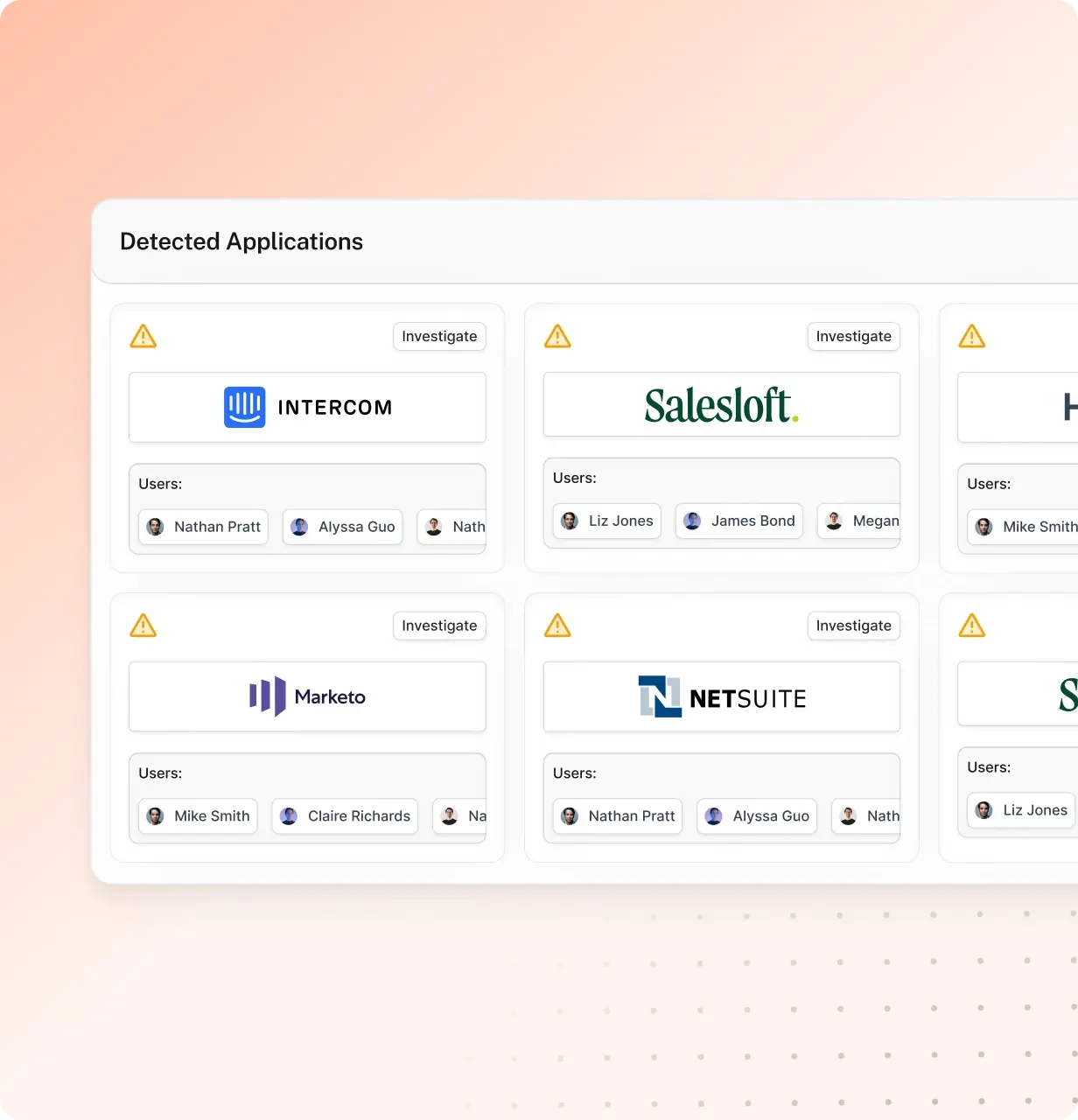
Task: Click the warning icon on the Intercom card
Action: [x=143, y=336]
